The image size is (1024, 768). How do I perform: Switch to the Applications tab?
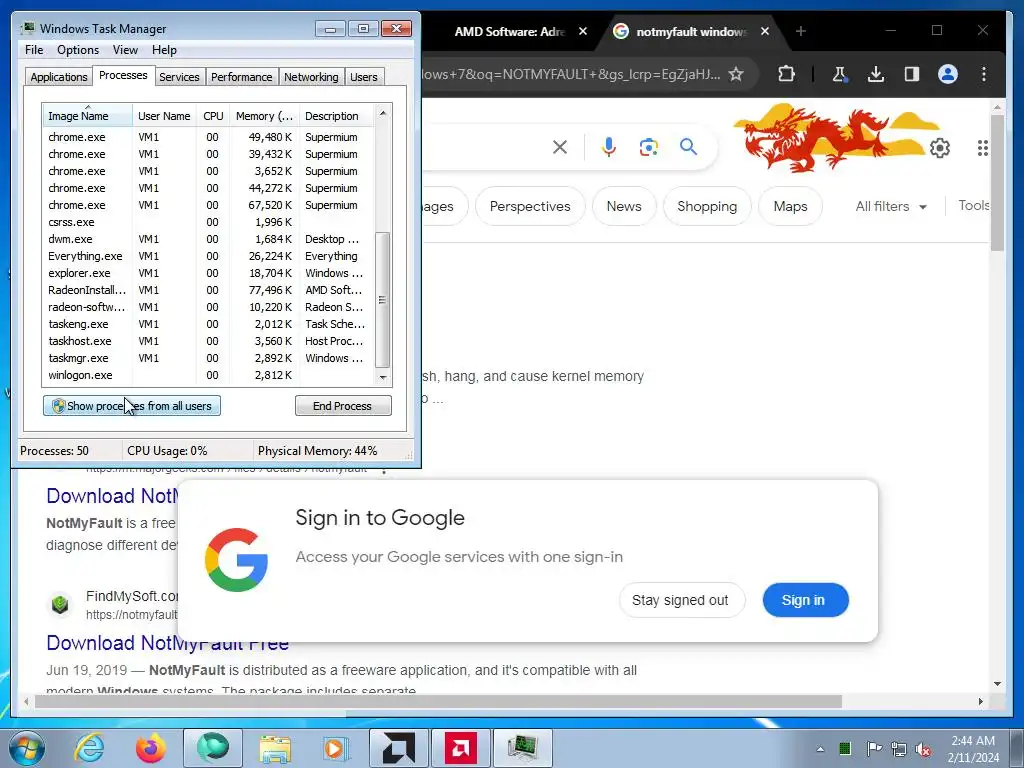[59, 77]
